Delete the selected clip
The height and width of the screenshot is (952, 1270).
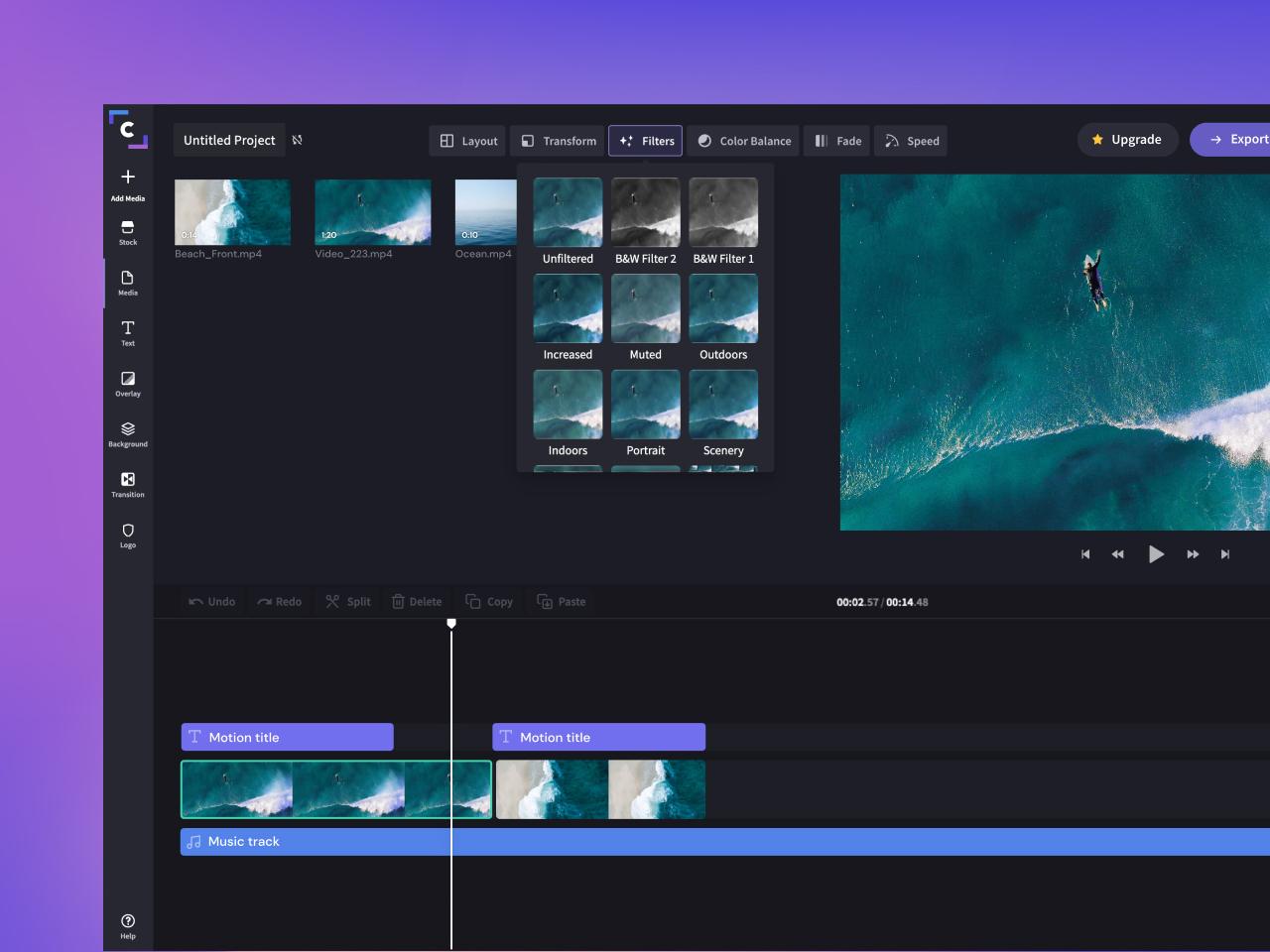click(x=417, y=601)
